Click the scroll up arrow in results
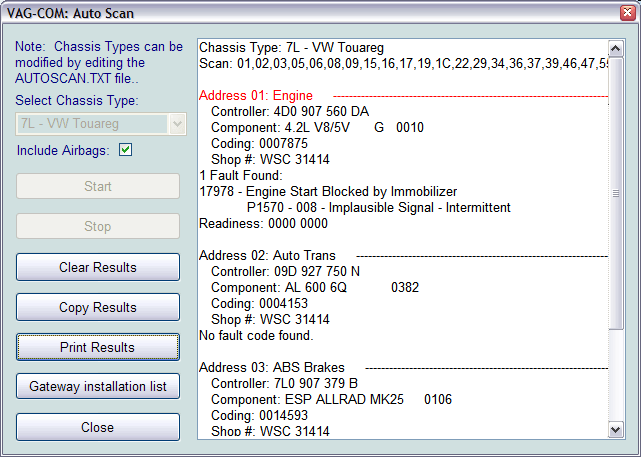Image resolution: width=641 pixels, height=457 pixels. (616, 48)
